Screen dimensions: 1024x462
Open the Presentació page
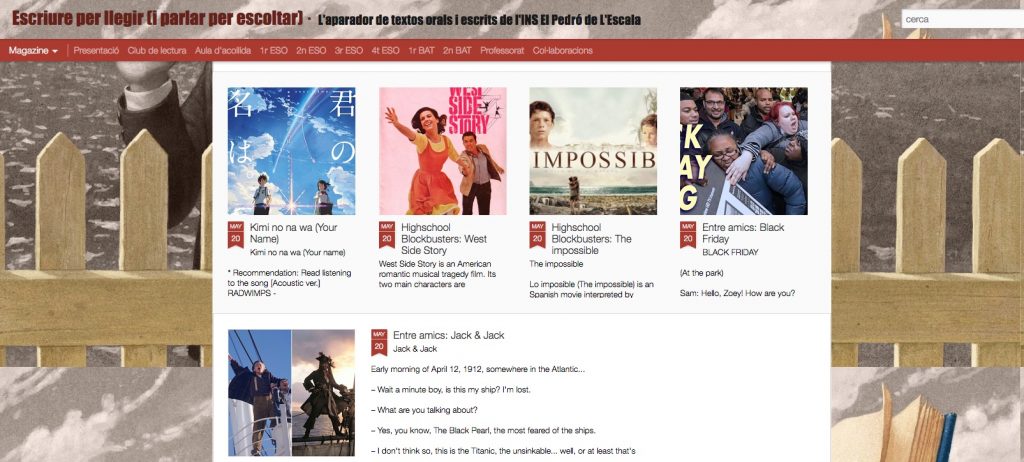[x=96, y=50]
